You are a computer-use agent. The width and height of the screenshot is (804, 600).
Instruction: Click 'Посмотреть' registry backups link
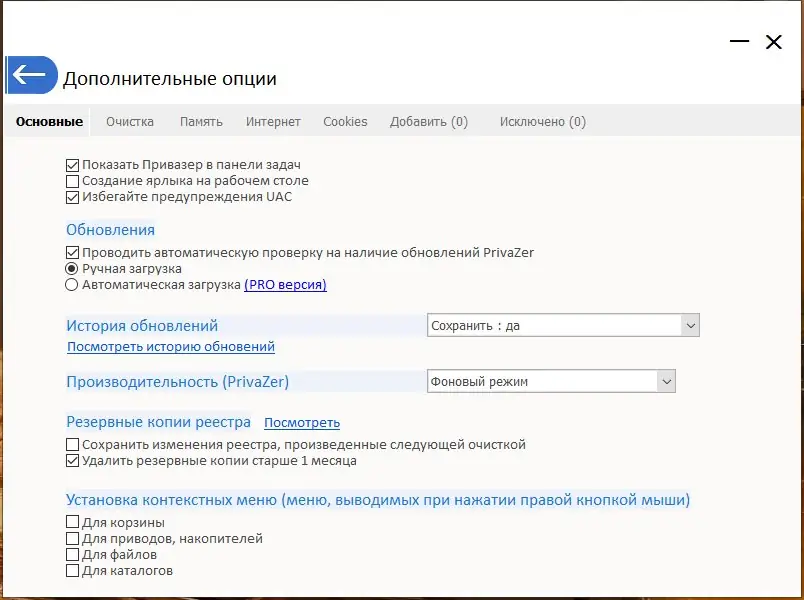[x=302, y=423]
